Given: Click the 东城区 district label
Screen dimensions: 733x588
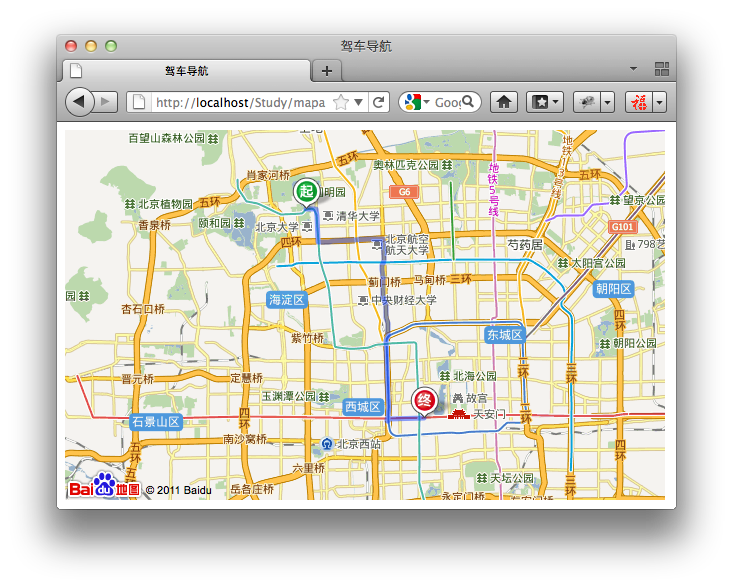Looking at the screenshot, I should 505,335.
